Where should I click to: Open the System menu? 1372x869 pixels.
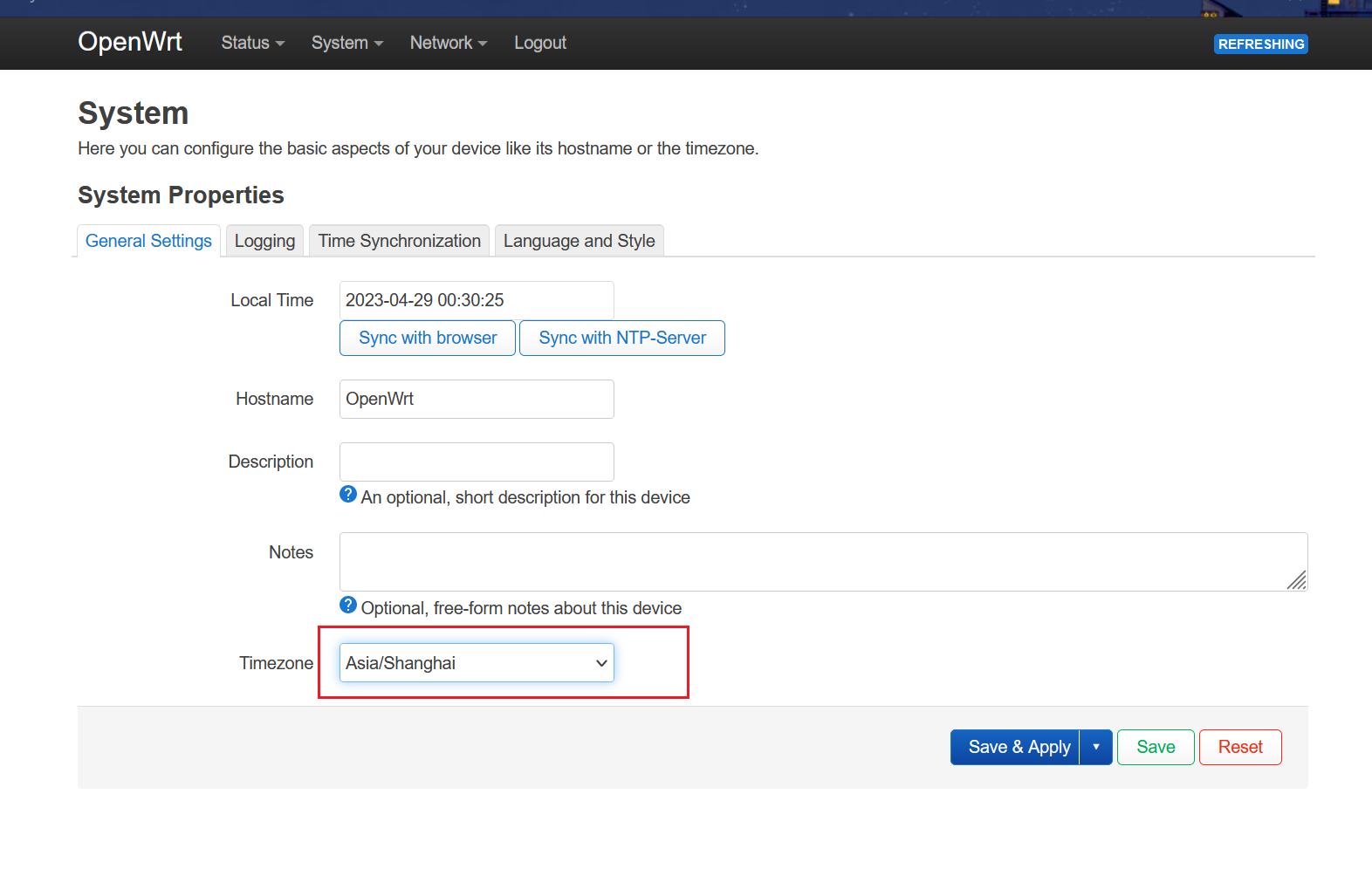[x=347, y=43]
